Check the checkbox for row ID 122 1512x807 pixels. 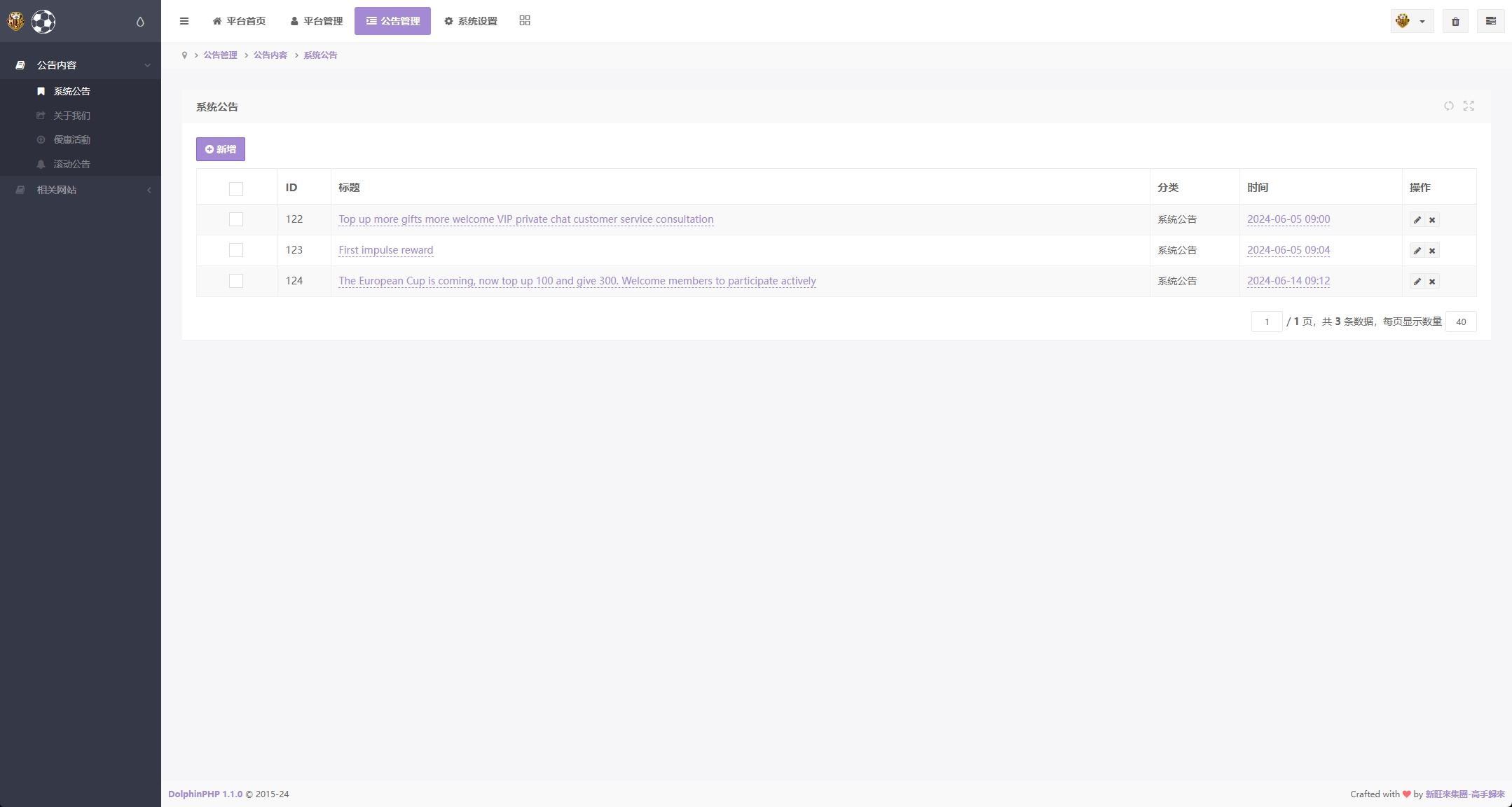pos(236,219)
